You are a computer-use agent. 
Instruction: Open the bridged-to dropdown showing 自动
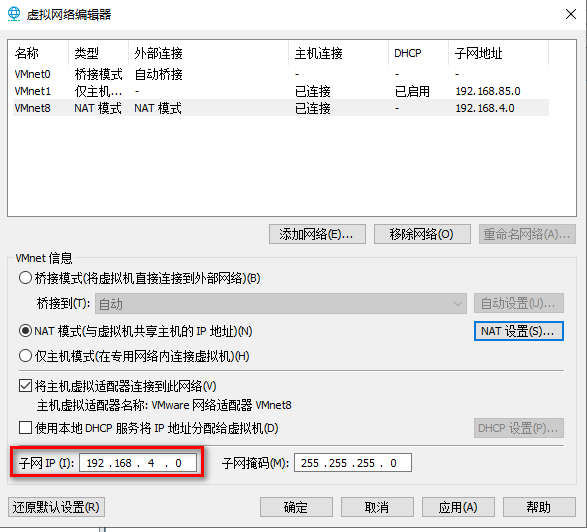[281, 304]
